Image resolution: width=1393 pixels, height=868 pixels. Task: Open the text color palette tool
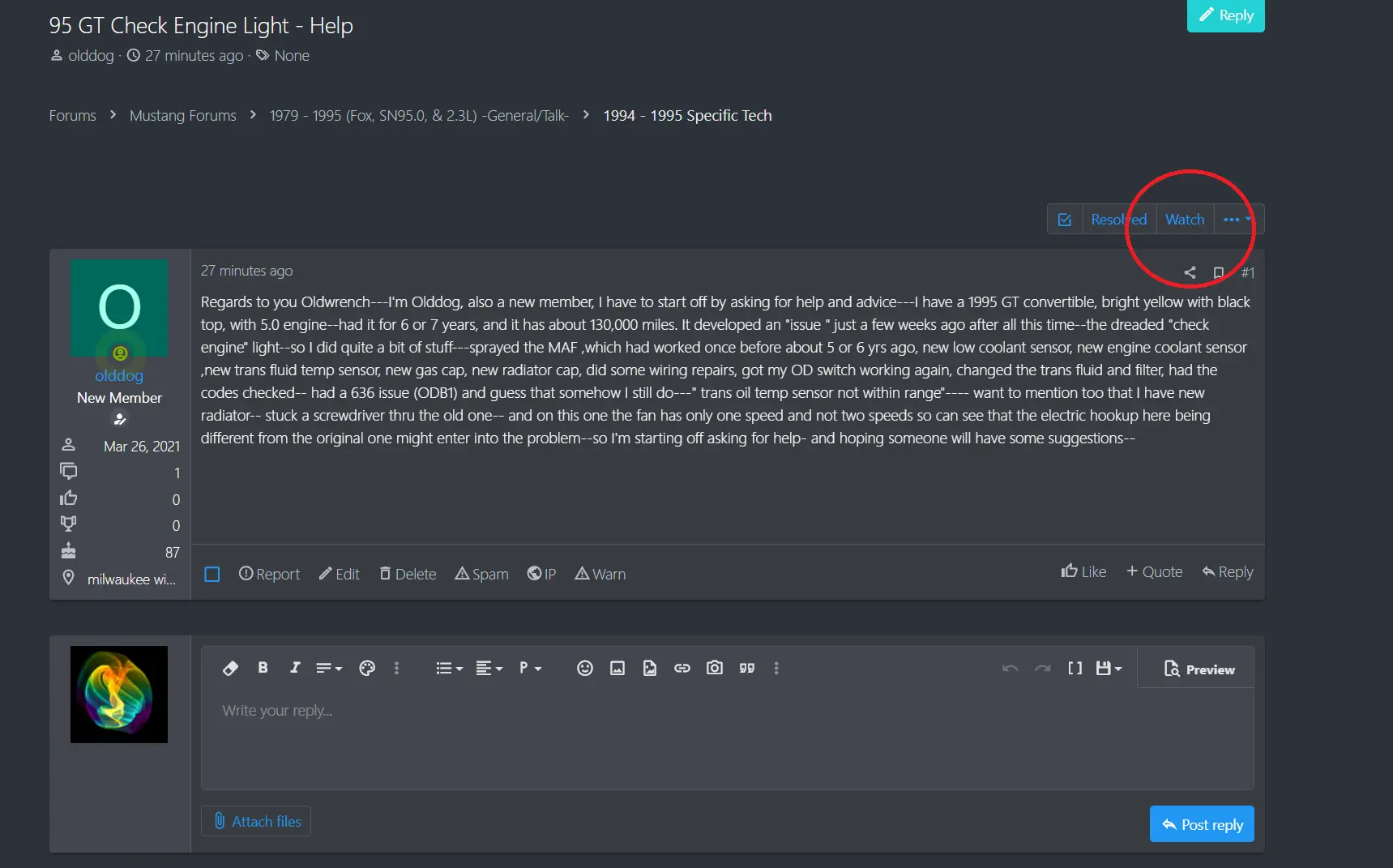367,668
